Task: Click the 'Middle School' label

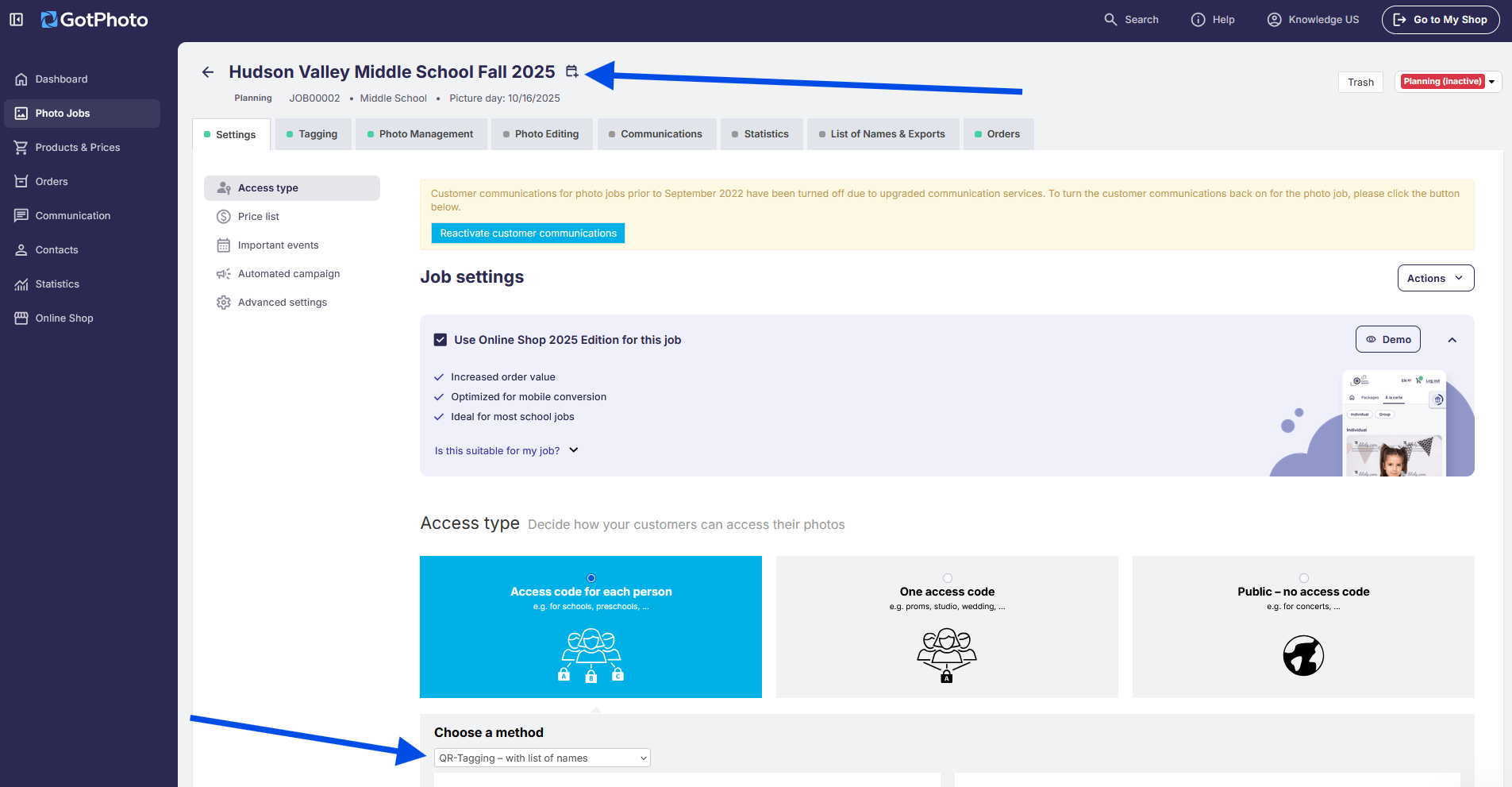Action: tap(393, 98)
